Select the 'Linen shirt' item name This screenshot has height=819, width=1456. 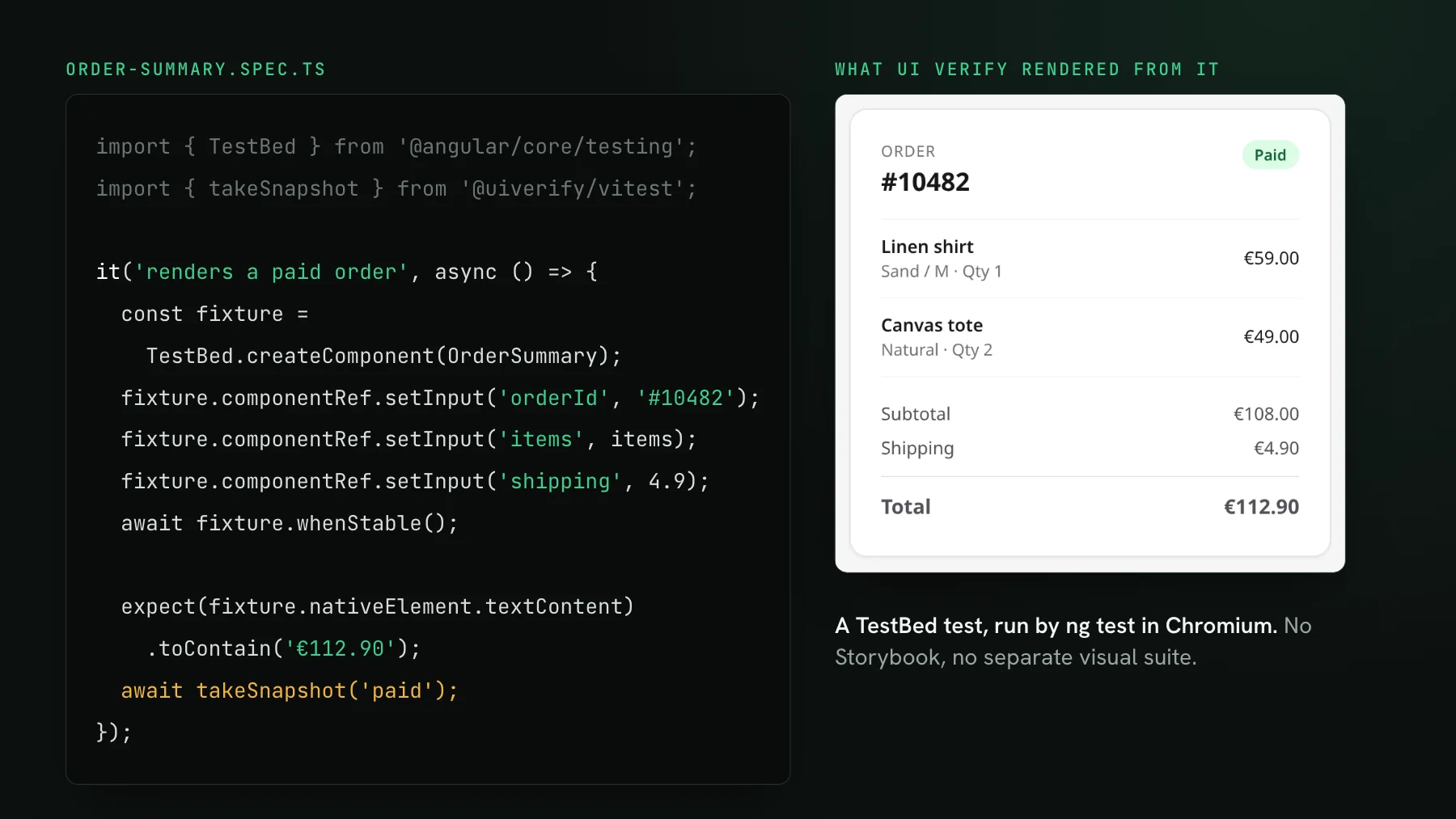pyautogui.click(x=927, y=247)
